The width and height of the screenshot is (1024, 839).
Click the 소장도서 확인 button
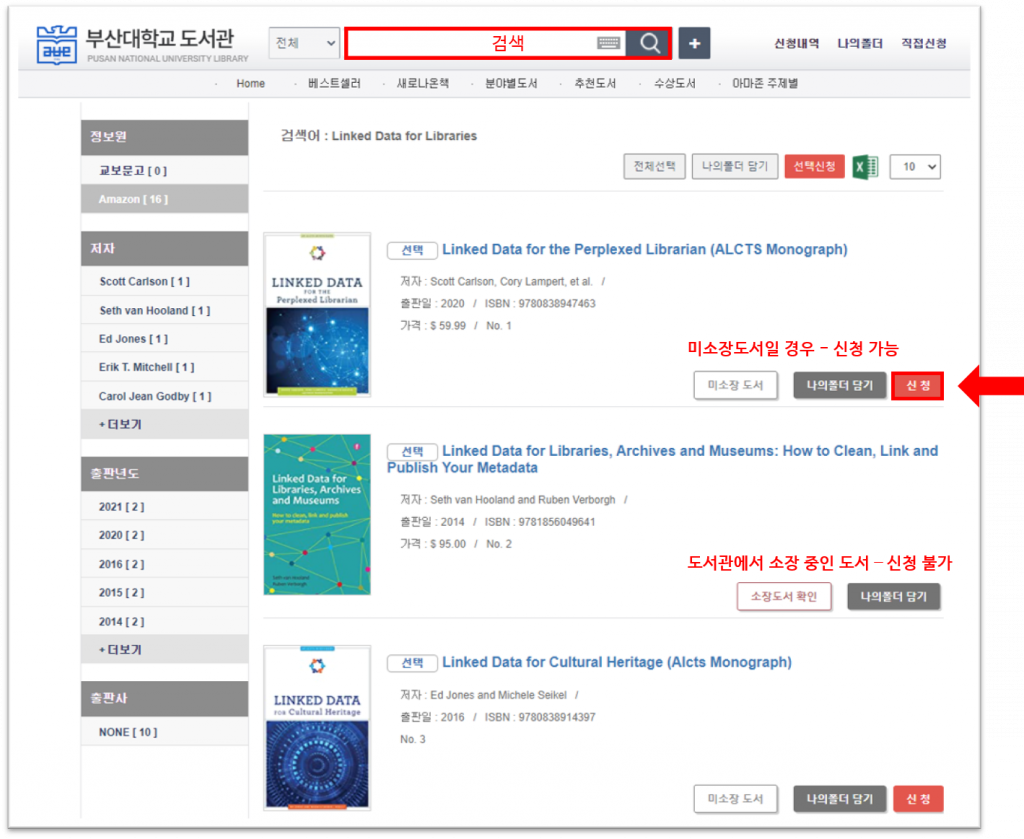[784, 597]
